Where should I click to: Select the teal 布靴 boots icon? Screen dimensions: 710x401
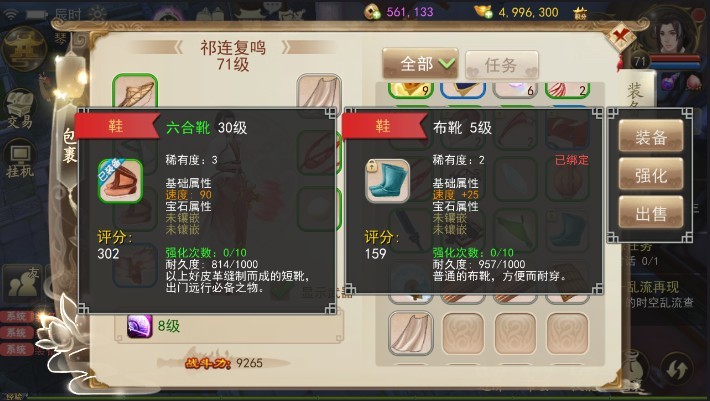387,181
